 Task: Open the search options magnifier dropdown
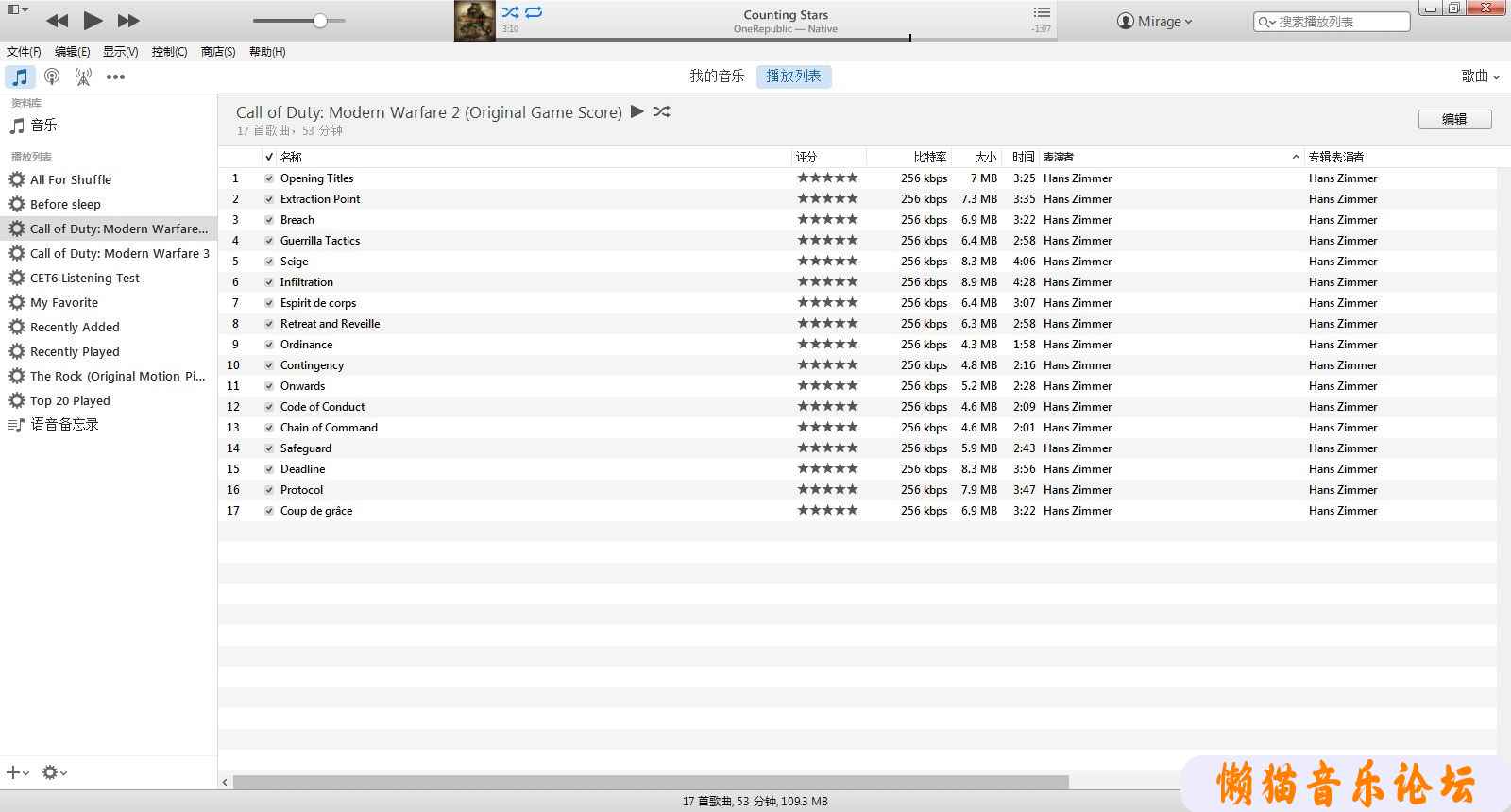pos(1266,22)
